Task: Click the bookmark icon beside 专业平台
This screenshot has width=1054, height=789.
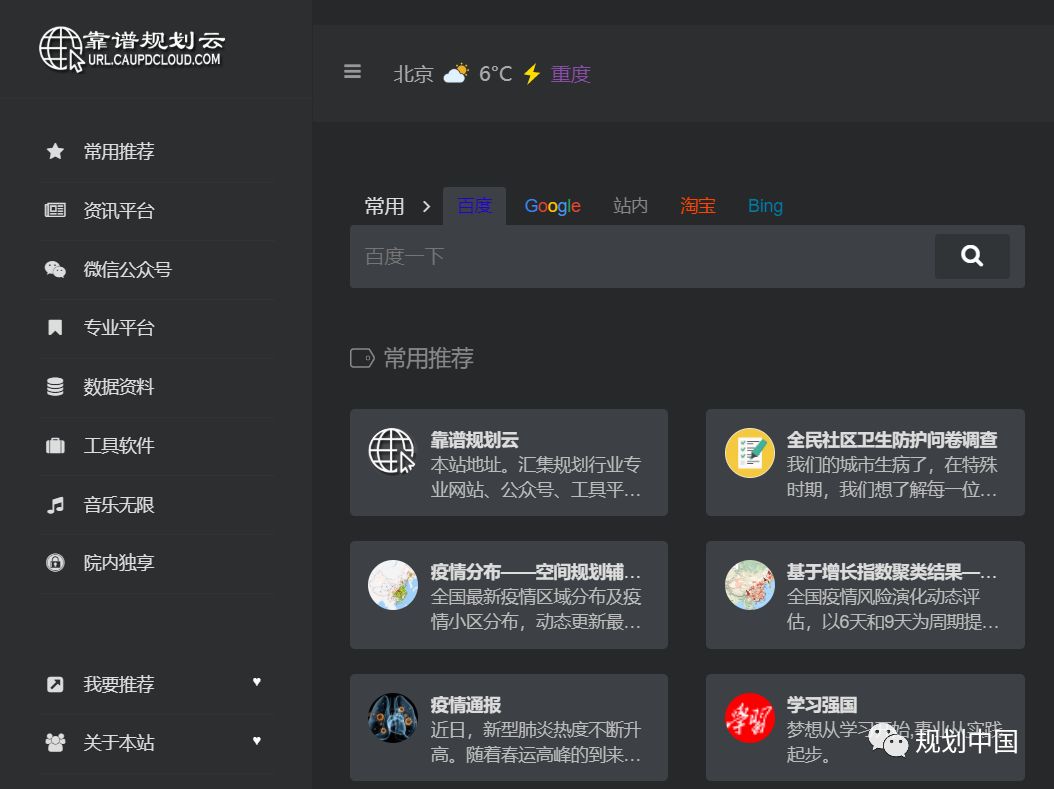Action: 55,327
